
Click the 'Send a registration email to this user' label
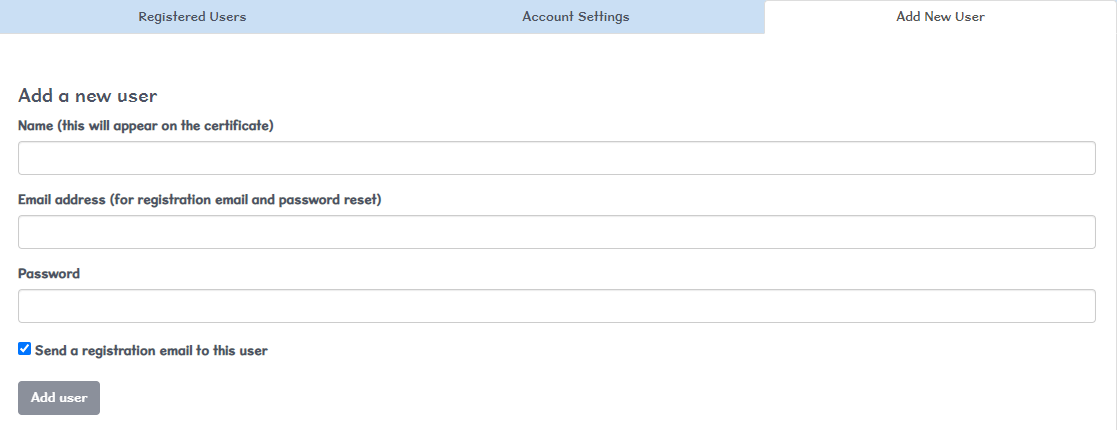(x=151, y=350)
